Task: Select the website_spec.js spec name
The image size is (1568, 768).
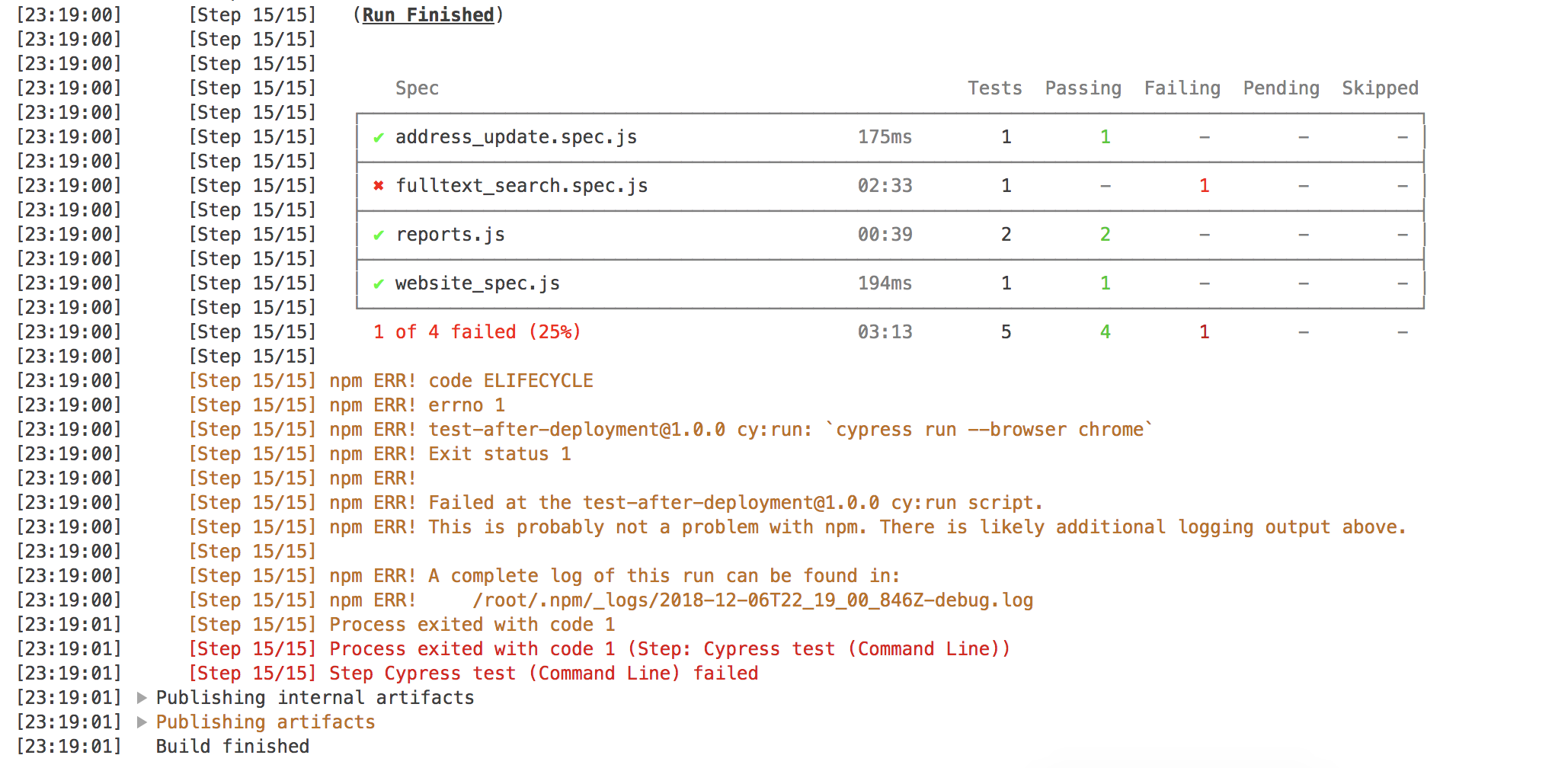Action: (x=478, y=283)
